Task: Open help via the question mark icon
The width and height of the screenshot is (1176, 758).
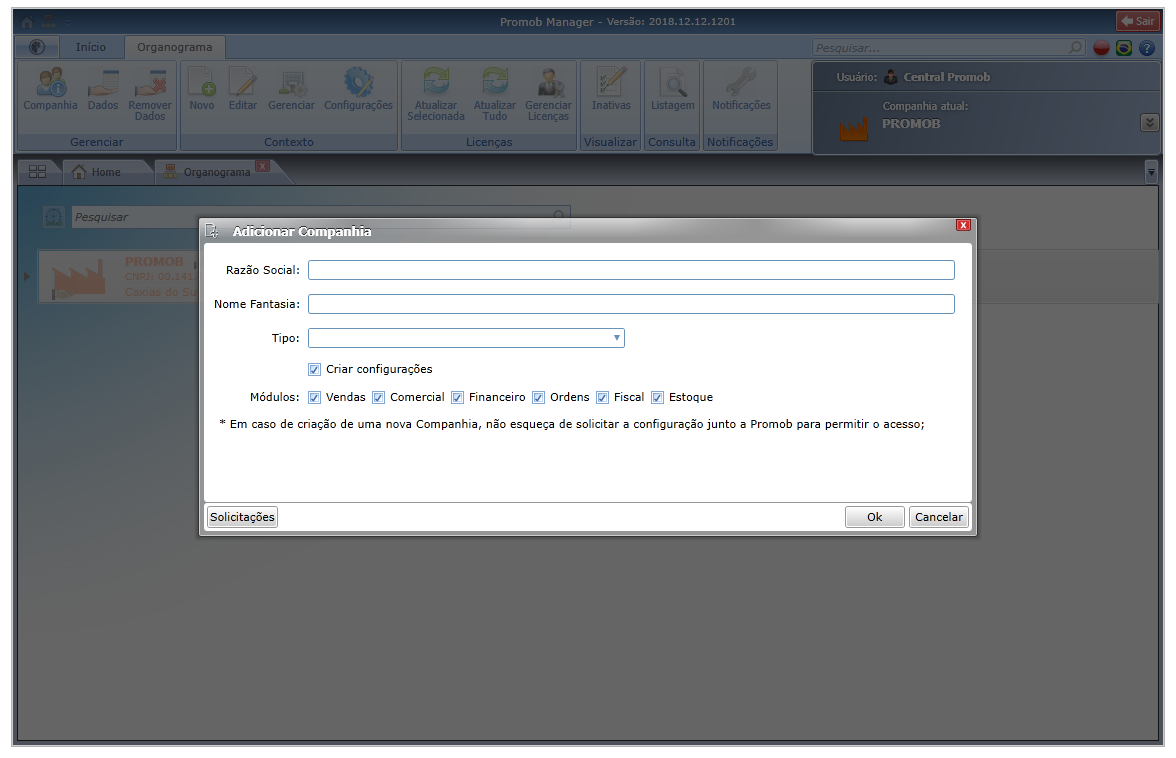Action: [x=1147, y=48]
